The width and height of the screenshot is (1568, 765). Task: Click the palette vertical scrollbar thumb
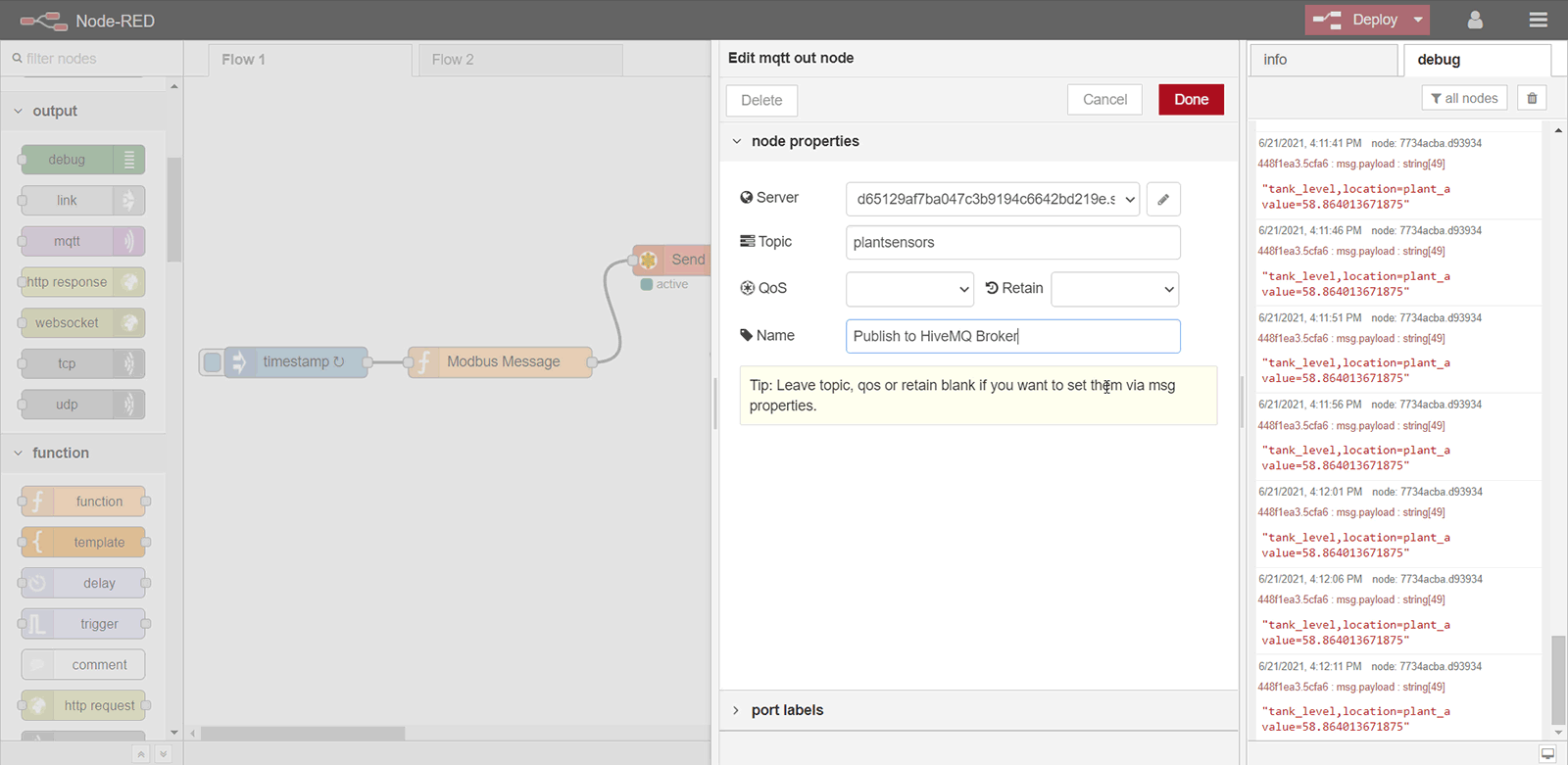tap(174, 210)
